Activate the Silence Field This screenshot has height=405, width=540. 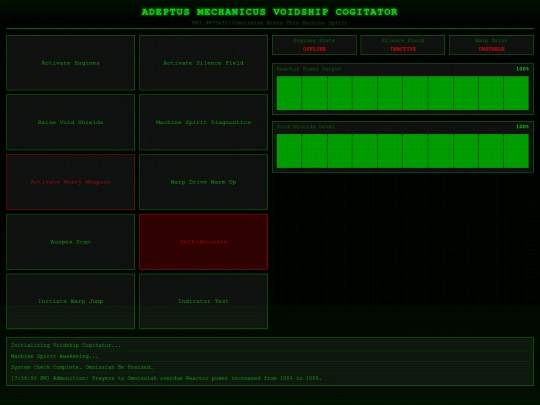pos(203,63)
